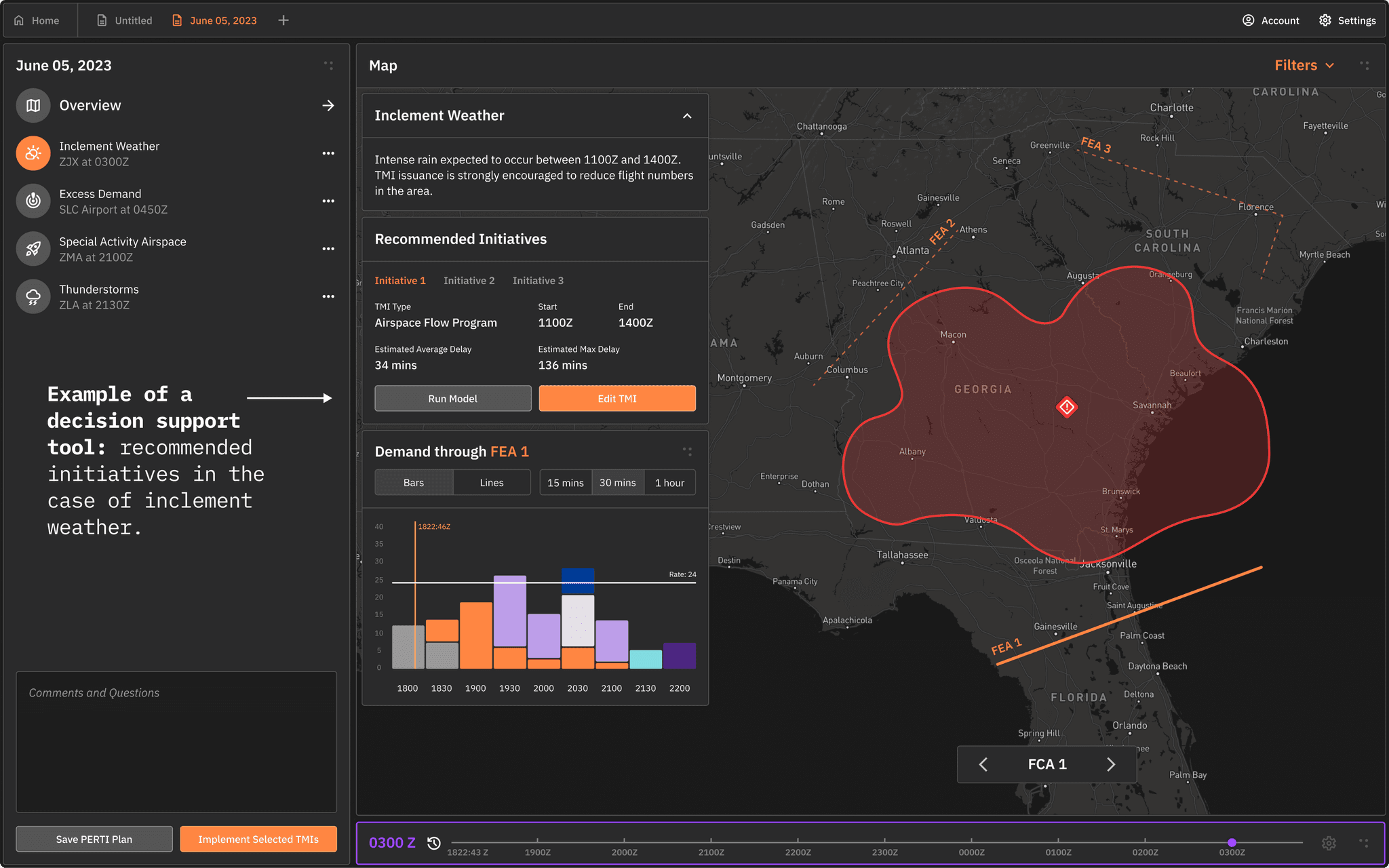
Task: Click Implement Selected TMIs button
Action: pyautogui.click(x=258, y=840)
